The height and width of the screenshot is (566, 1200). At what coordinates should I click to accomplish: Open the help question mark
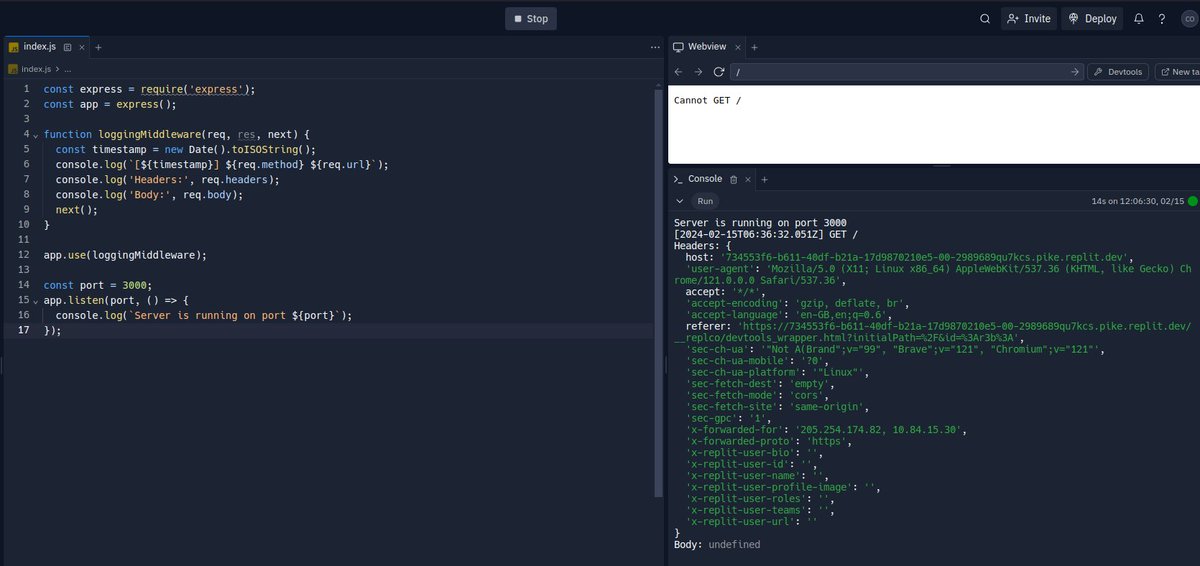point(1162,18)
